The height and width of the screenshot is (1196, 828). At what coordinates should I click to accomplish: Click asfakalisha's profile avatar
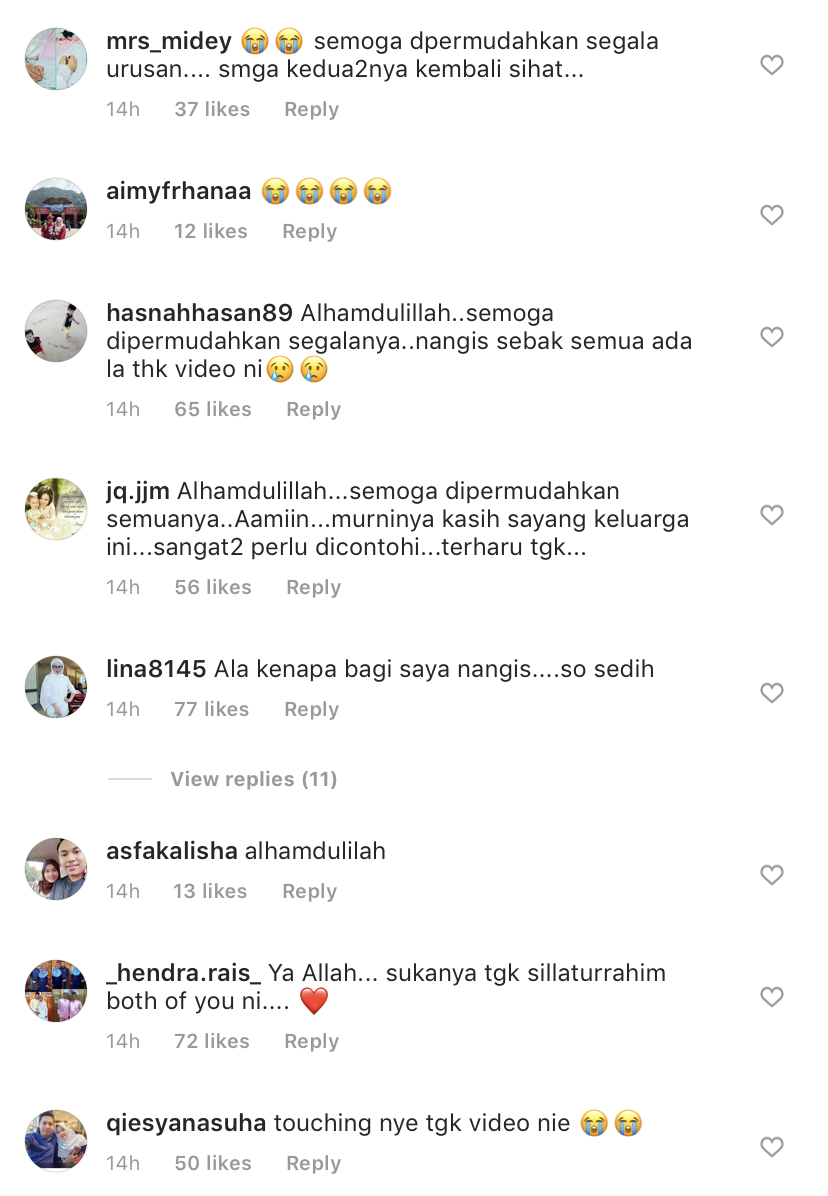click(x=56, y=869)
